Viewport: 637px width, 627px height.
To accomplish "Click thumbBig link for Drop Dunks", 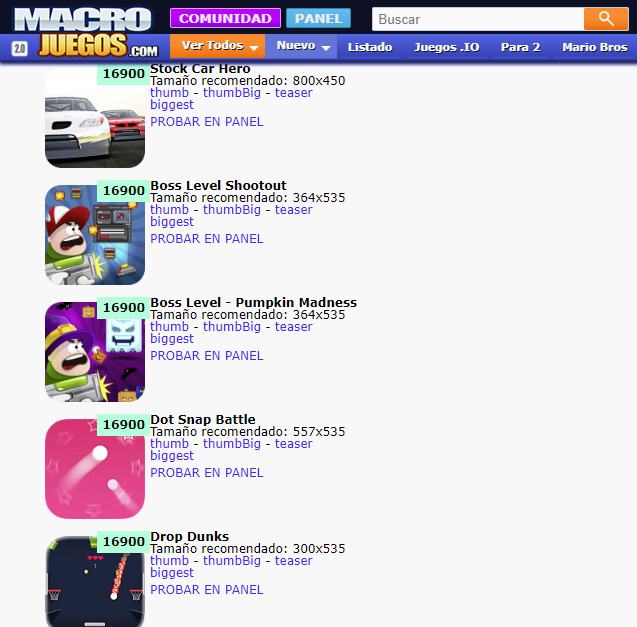I will (x=232, y=561).
